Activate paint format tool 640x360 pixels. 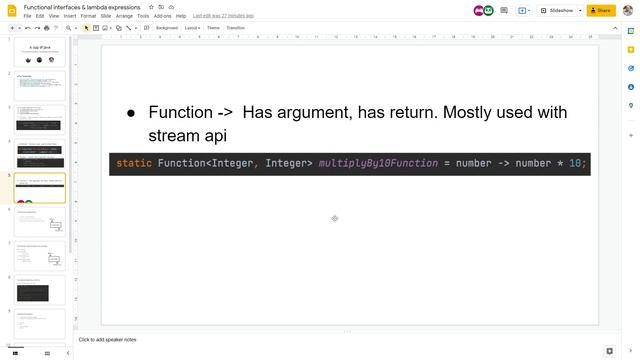coord(56,28)
